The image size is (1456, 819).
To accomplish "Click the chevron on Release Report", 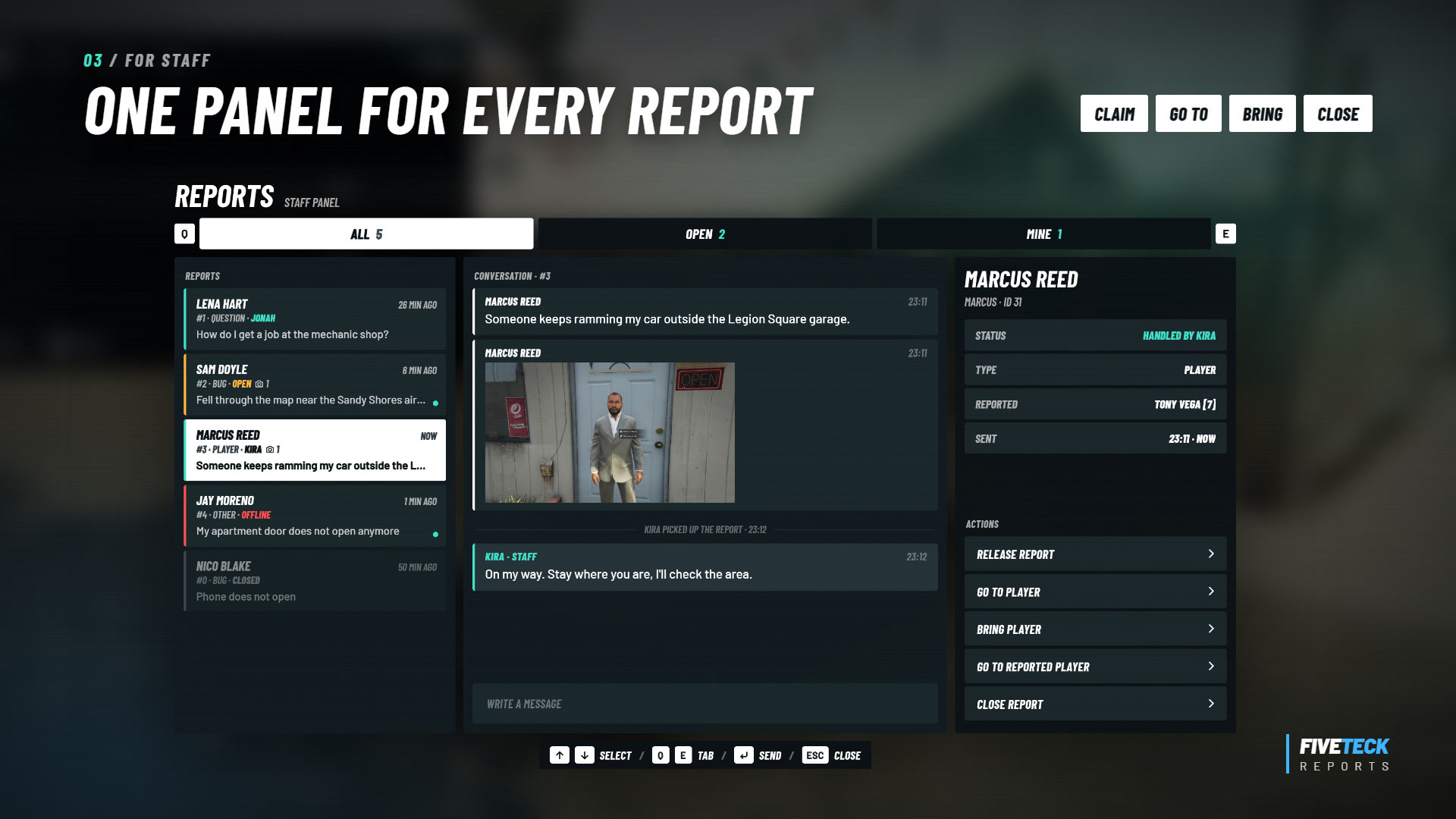I will point(1211,554).
